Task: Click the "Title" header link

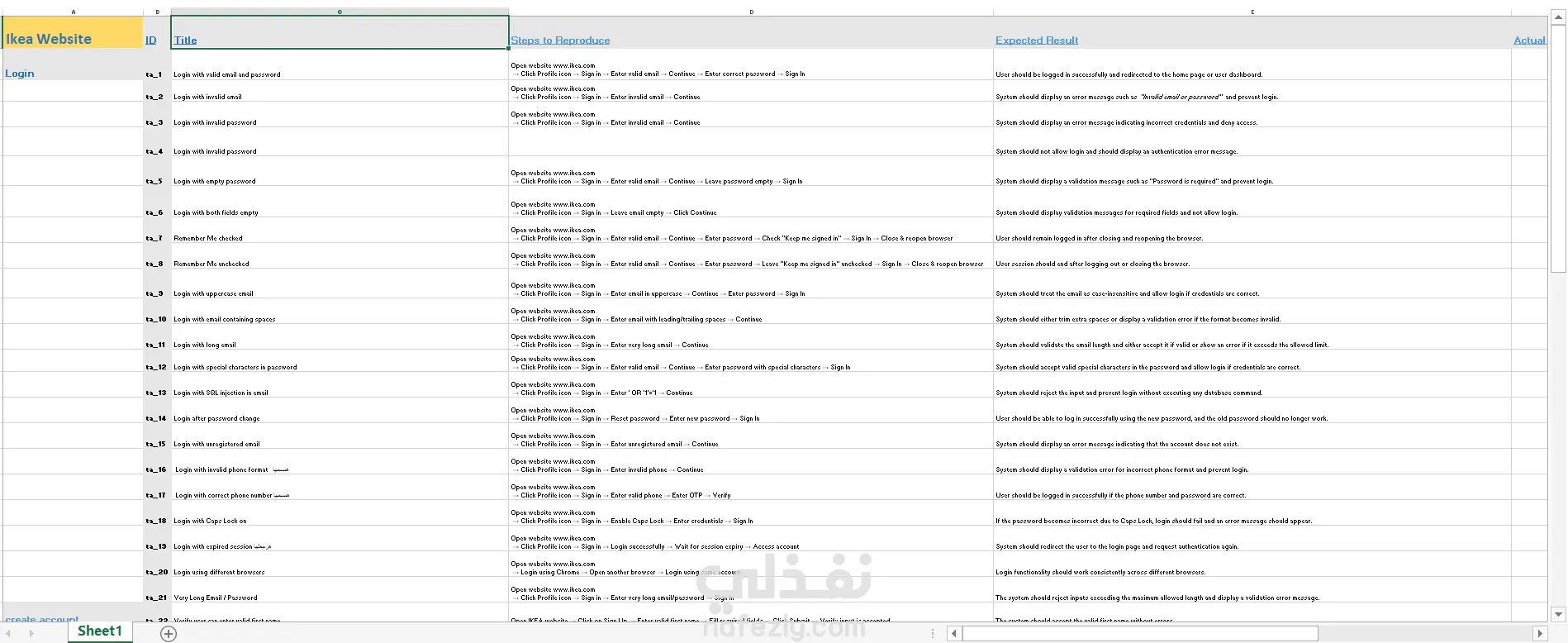Action: click(185, 40)
